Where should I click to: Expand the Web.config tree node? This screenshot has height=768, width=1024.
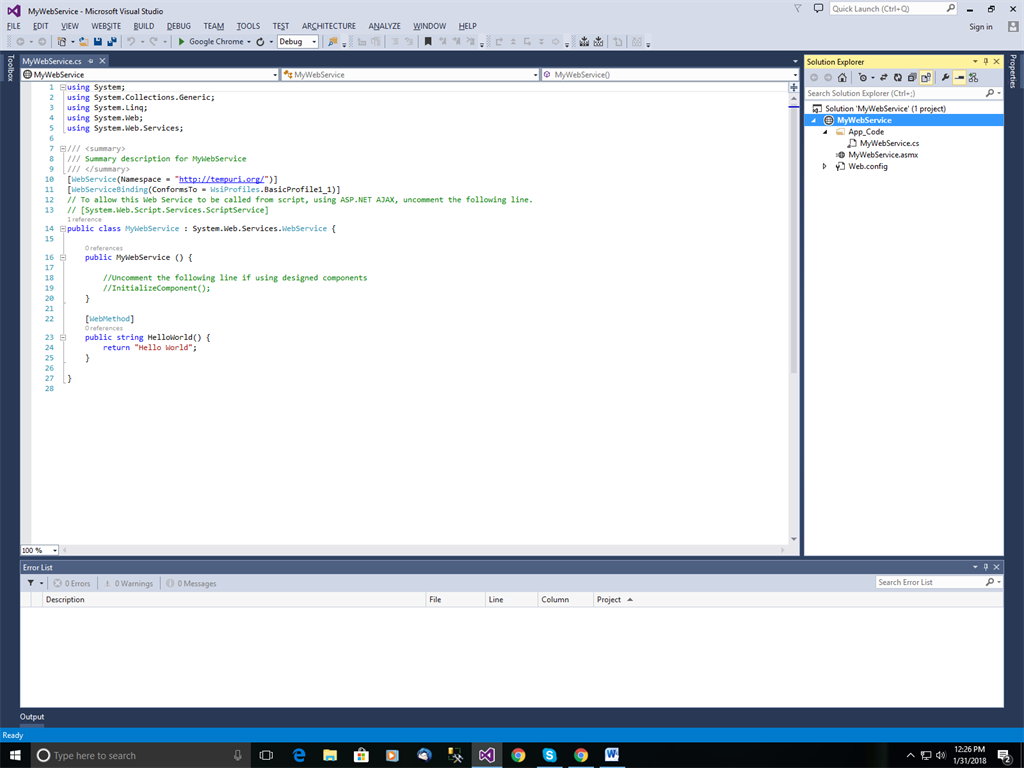(x=825, y=166)
